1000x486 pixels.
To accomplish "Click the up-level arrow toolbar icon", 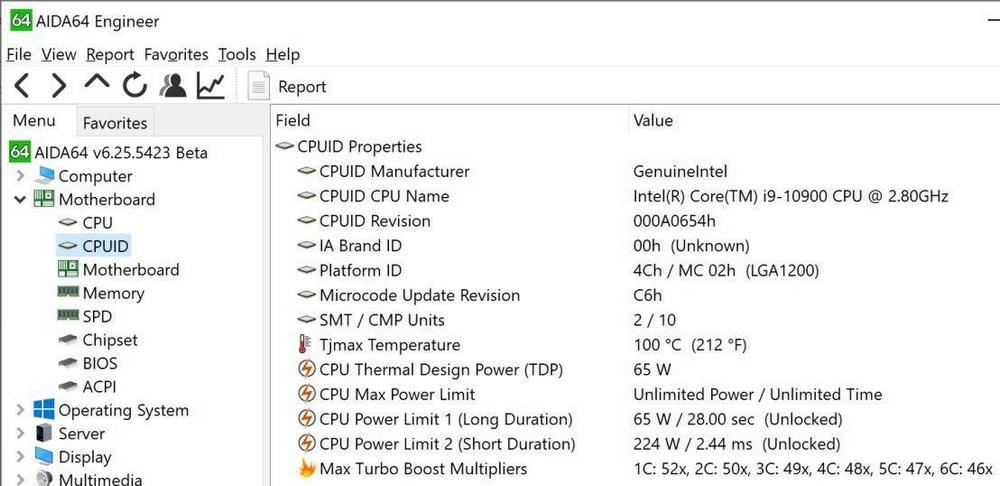I will [x=97, y=82].
